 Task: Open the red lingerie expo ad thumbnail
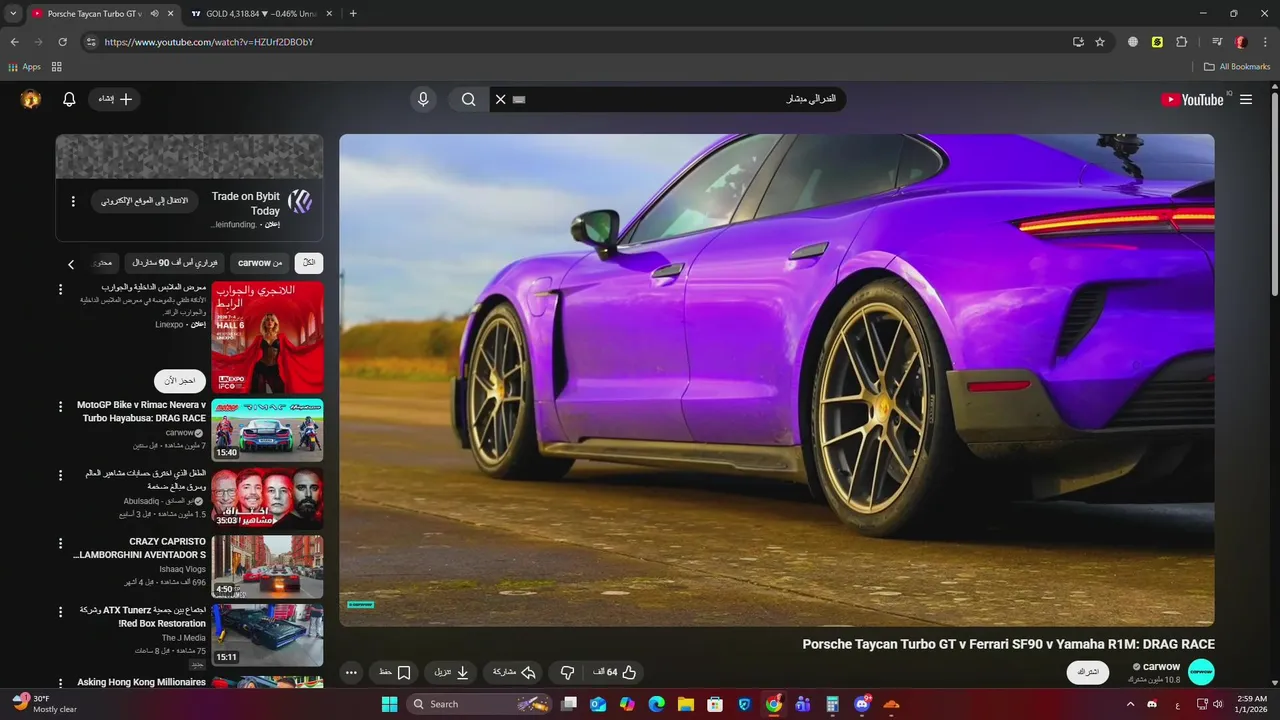point(267,338)
